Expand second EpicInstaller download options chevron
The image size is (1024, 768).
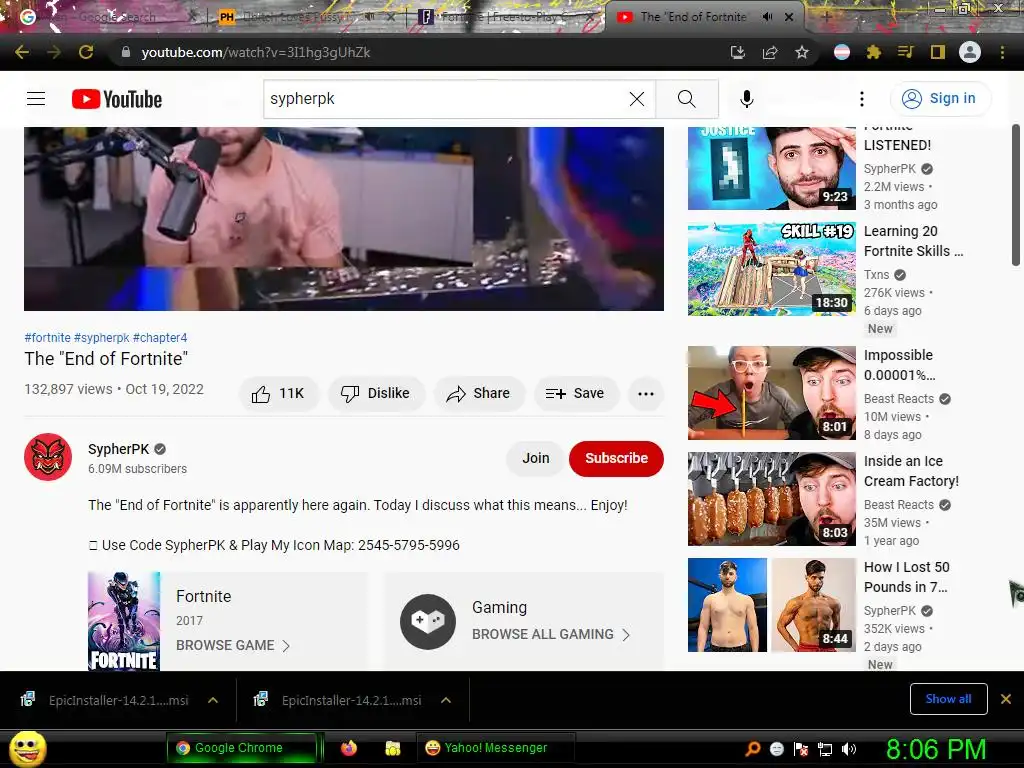click(445, 700)
